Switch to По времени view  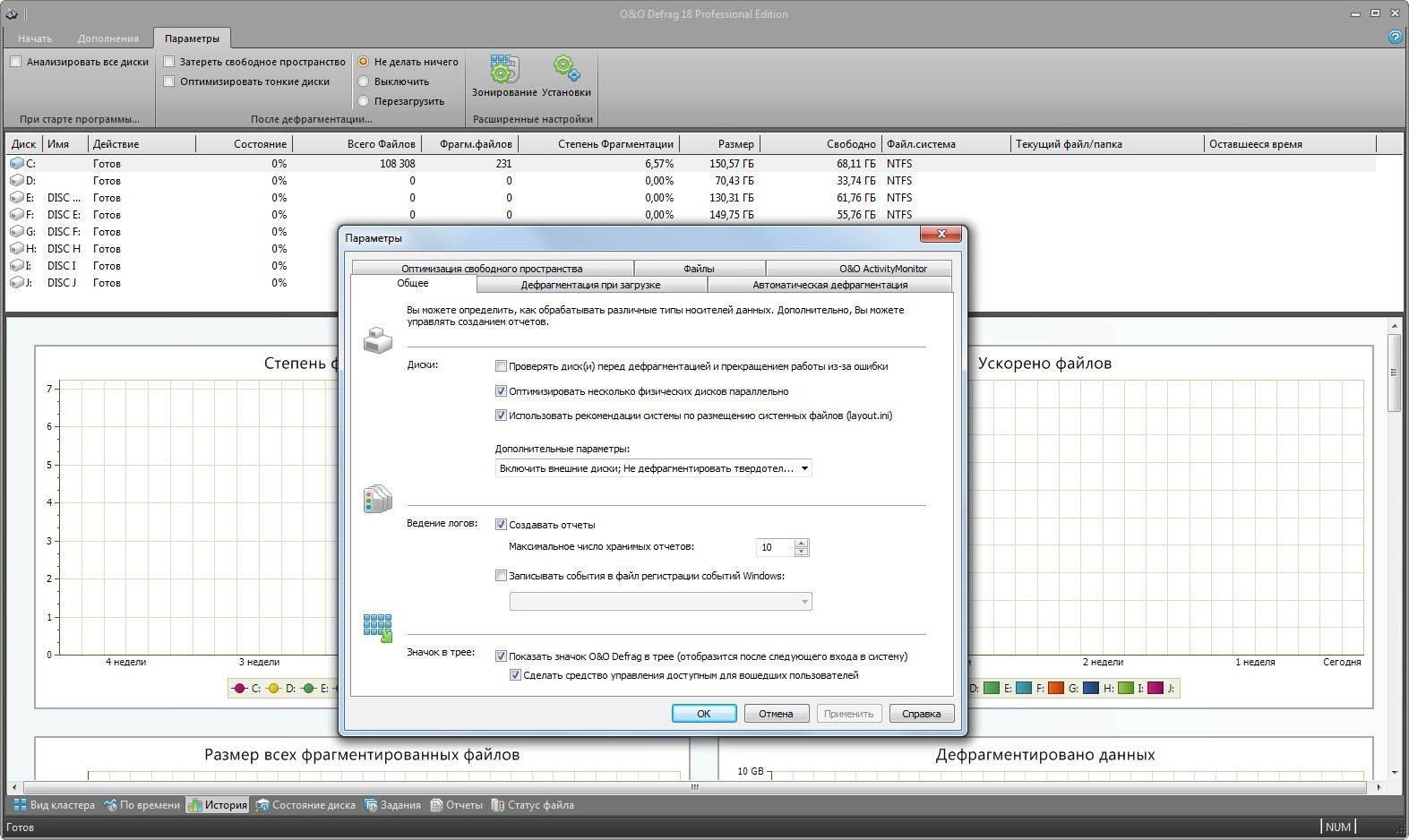pos(141,805)
